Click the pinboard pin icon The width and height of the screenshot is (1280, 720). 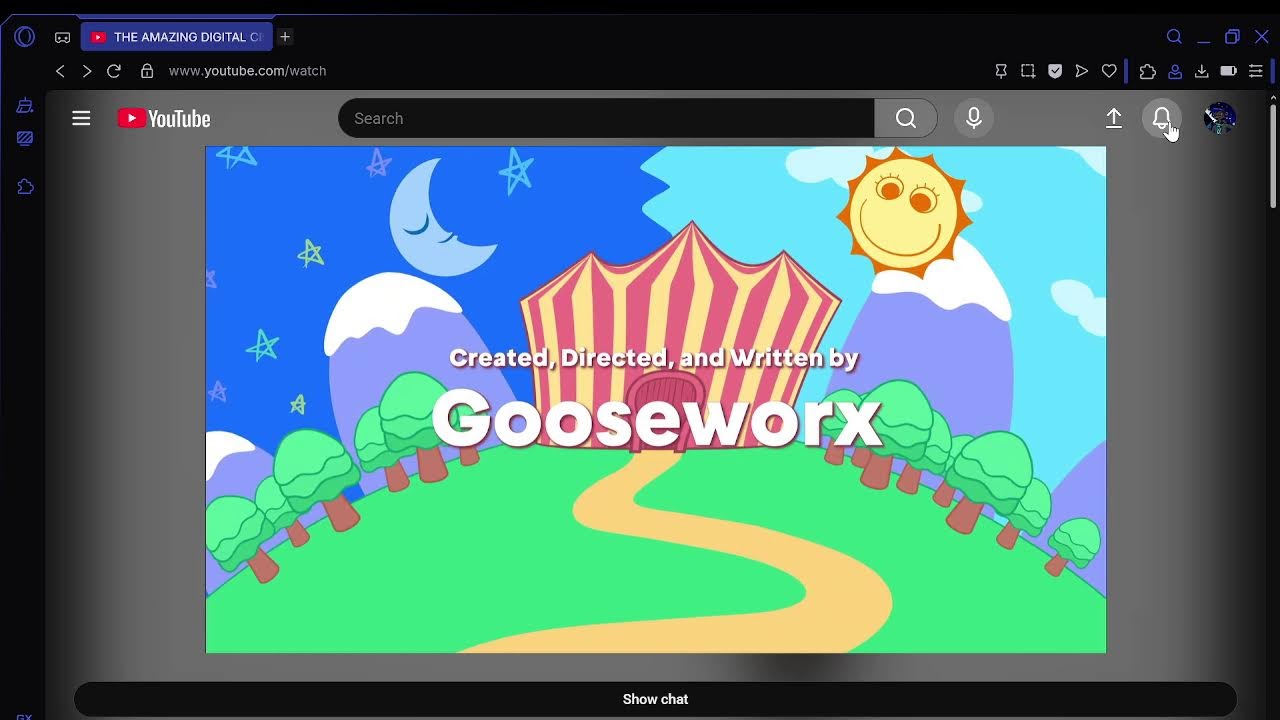(x=1001, y=71)
